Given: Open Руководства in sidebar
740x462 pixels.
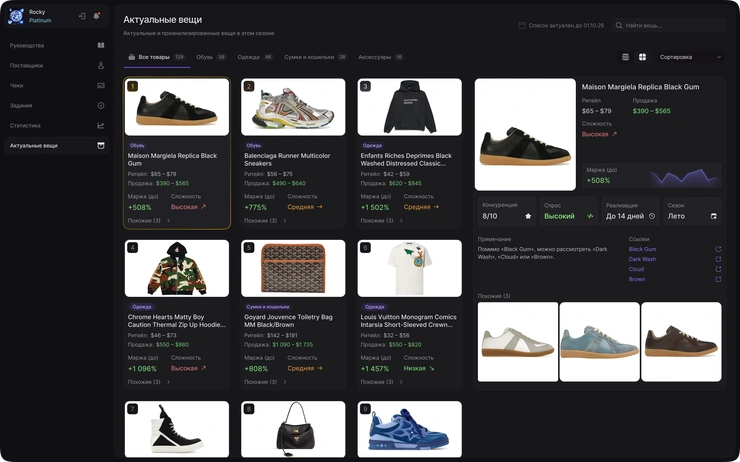Looking at the screenshot, I should tap(57, 45).
